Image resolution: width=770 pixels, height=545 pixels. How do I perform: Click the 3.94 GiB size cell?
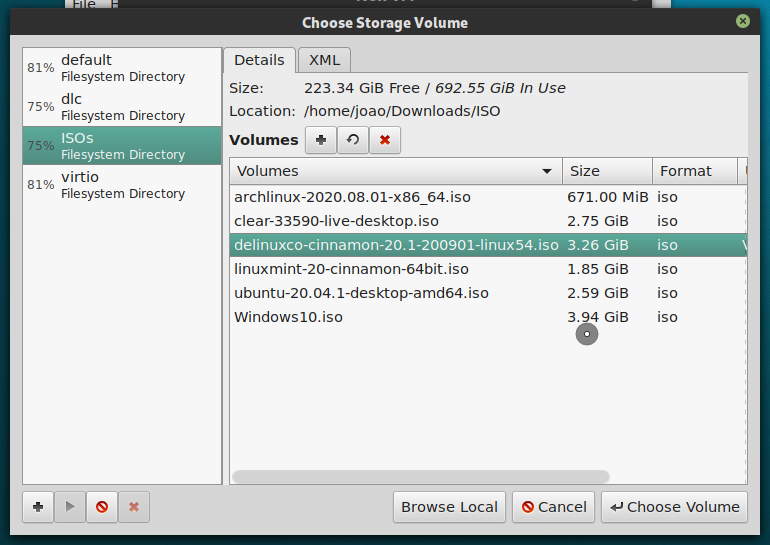click(598, 317)
